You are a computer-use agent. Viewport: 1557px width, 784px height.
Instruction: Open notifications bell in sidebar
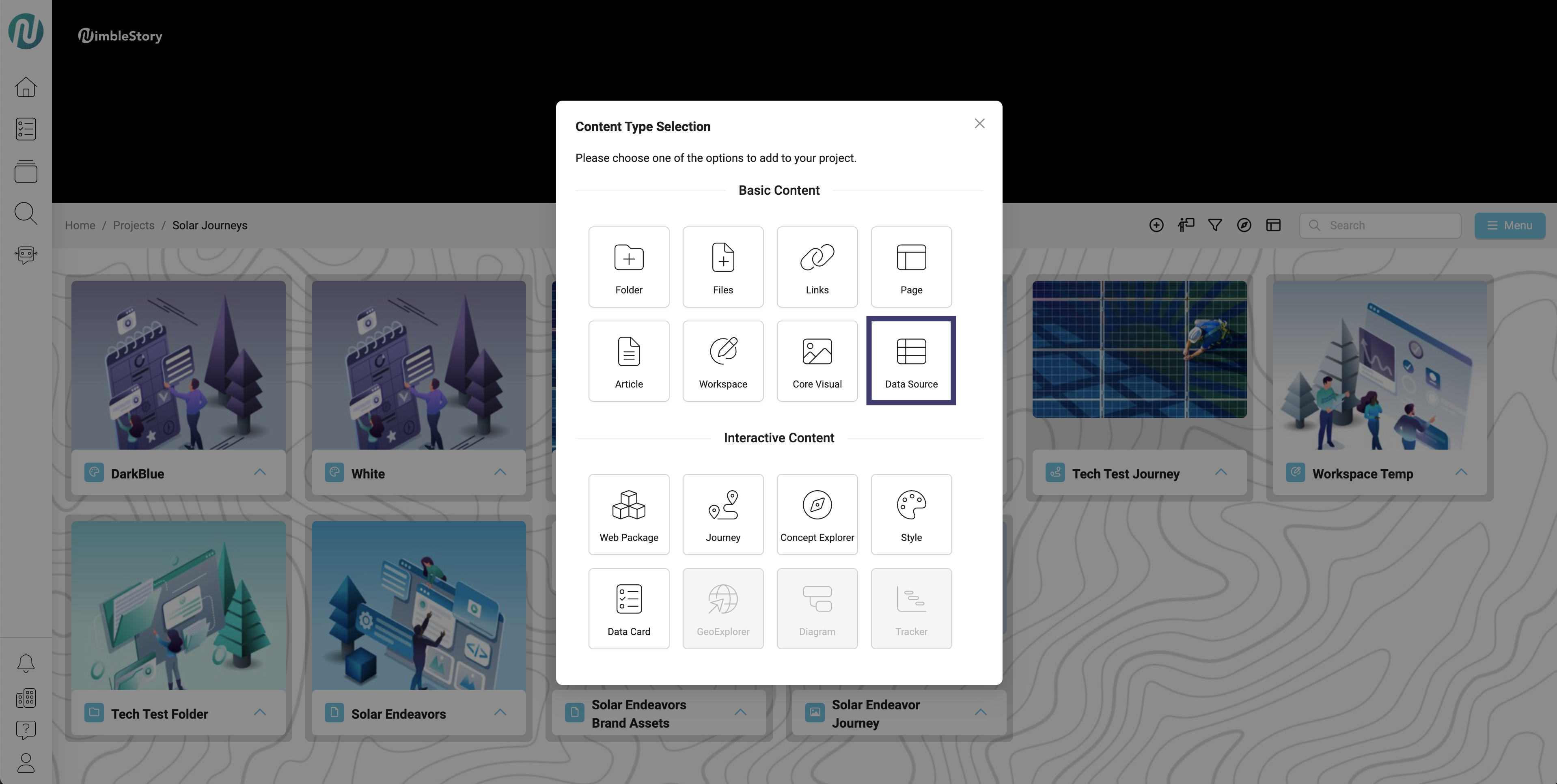[x=26, y=663]
